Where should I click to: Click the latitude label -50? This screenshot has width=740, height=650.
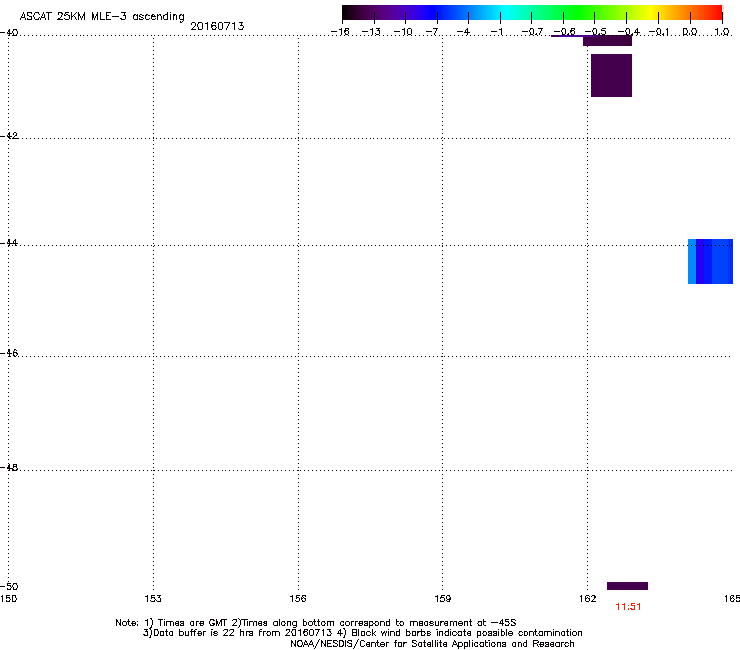tap(9, 586)
